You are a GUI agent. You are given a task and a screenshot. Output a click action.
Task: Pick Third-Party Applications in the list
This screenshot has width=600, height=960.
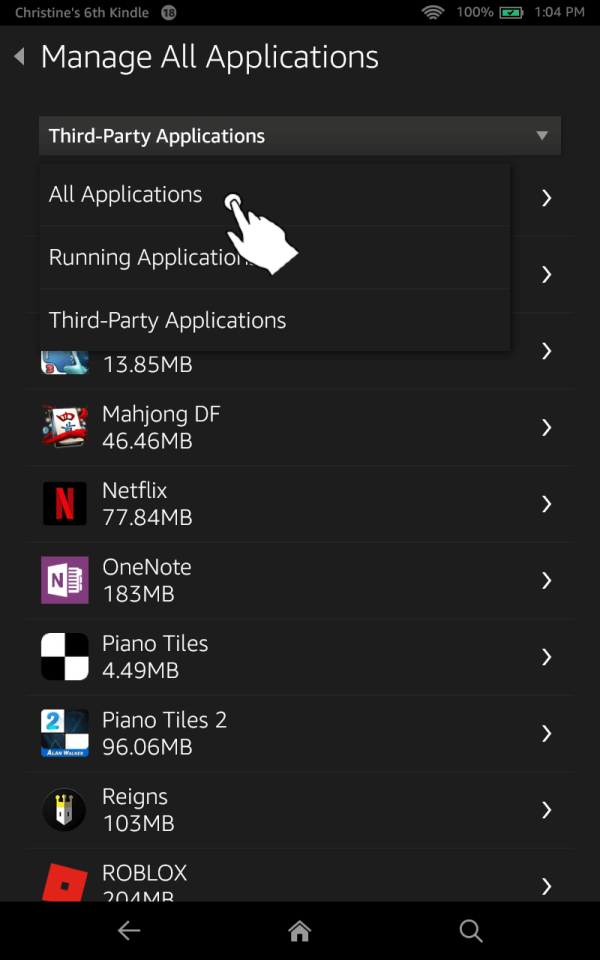tap(168, 321)
